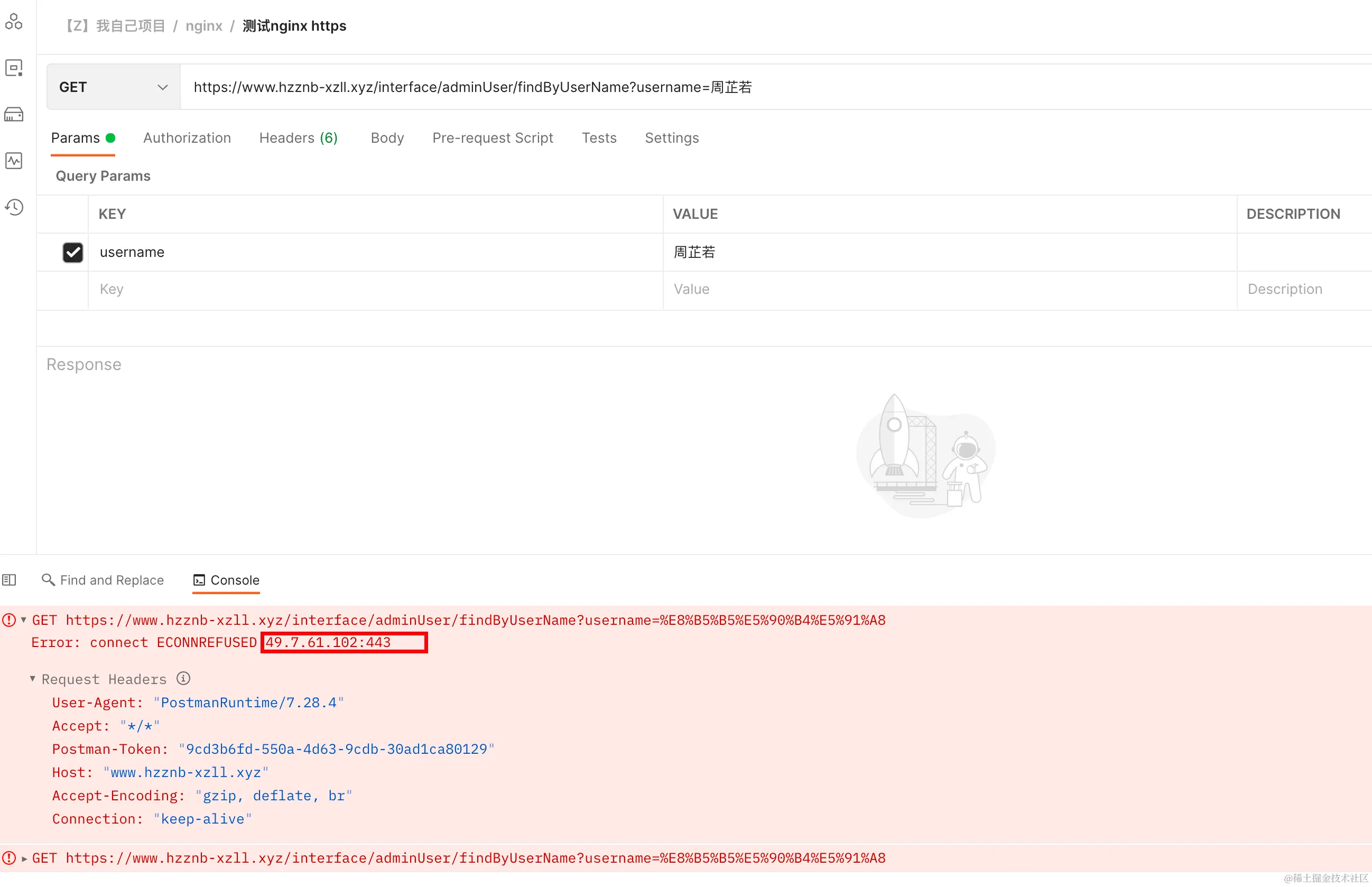The image size is (1372, 887).
Task: Open the GET method dropdown
Action: (x=114, y=87)
